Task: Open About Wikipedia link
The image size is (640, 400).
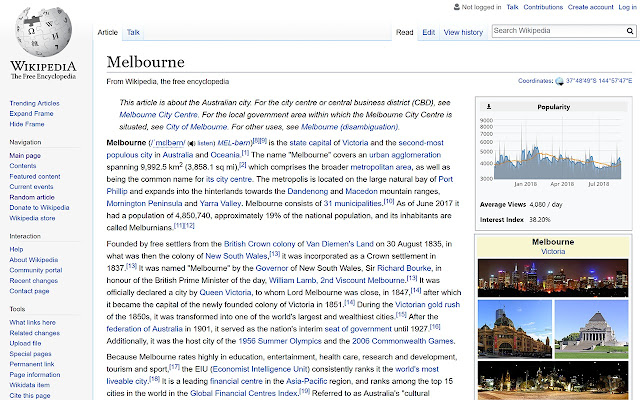Action: pyautogui.click(x=33, y=260)
